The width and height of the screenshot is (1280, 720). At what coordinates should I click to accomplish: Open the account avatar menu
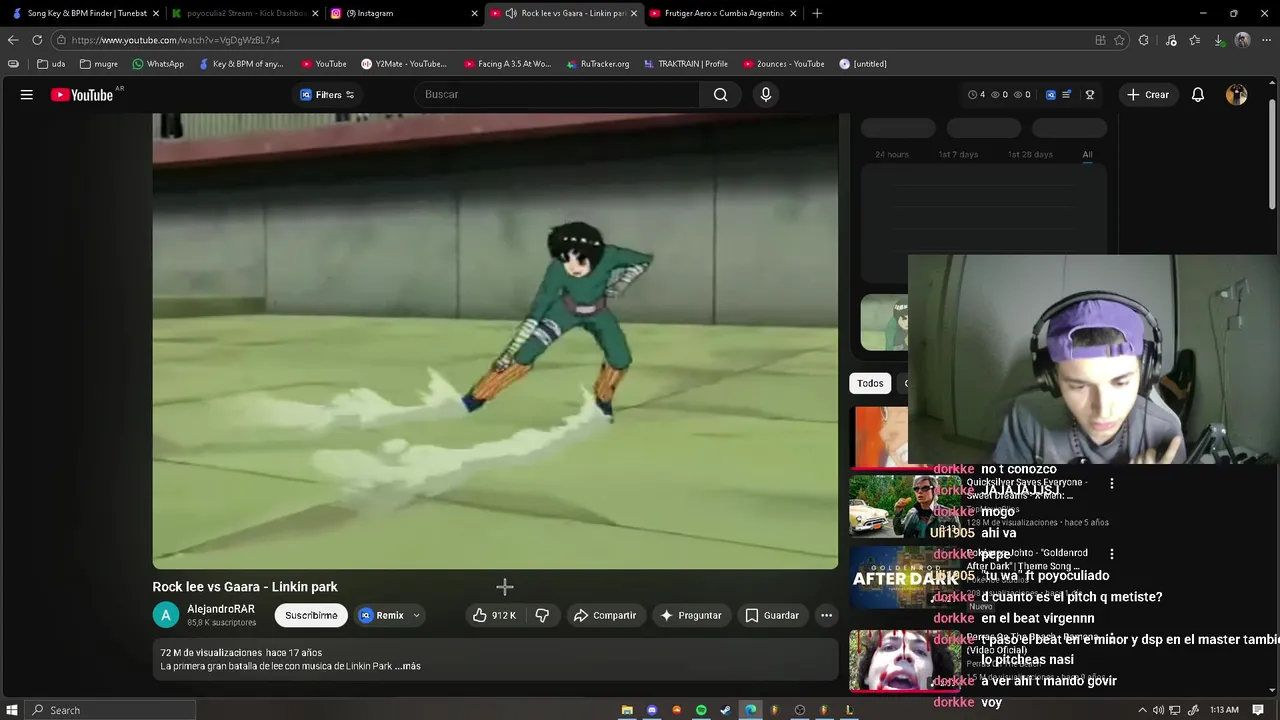click(1237, 95)
